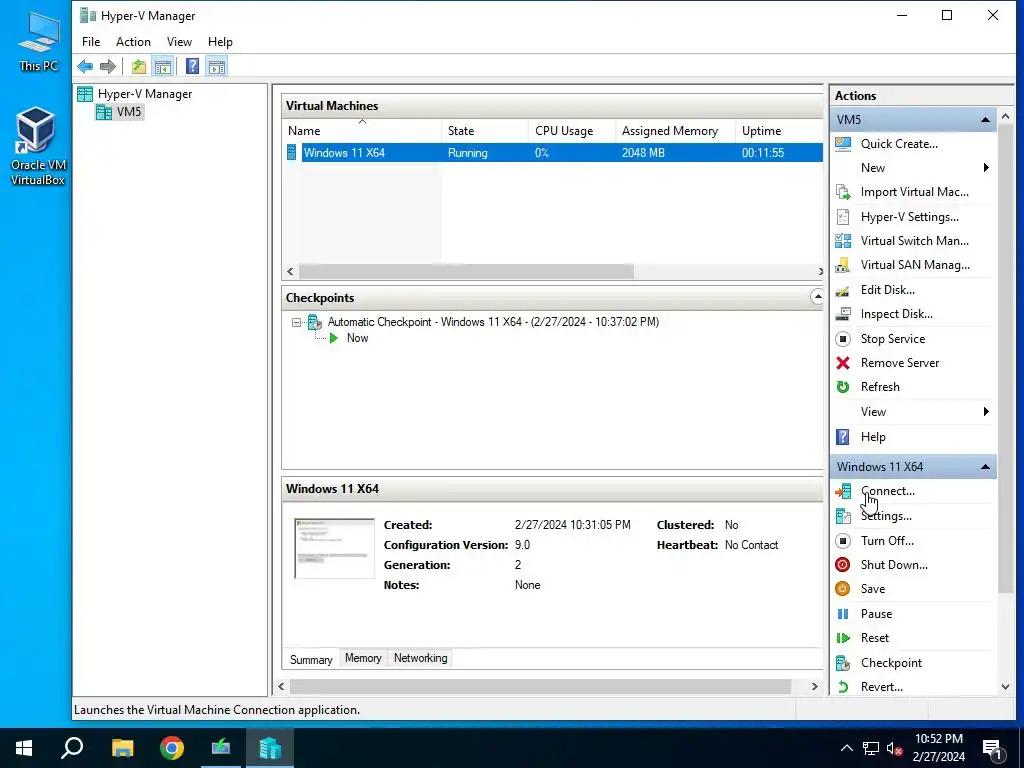
Task: Open taskbar Search
Action: [72, 748]
